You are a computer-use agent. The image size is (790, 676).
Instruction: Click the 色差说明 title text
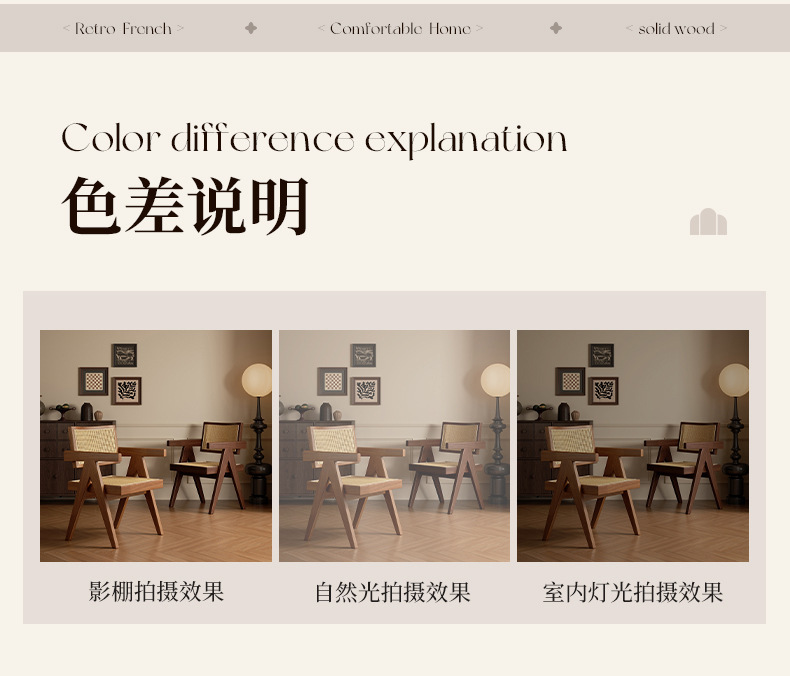(x=185, y=206)
